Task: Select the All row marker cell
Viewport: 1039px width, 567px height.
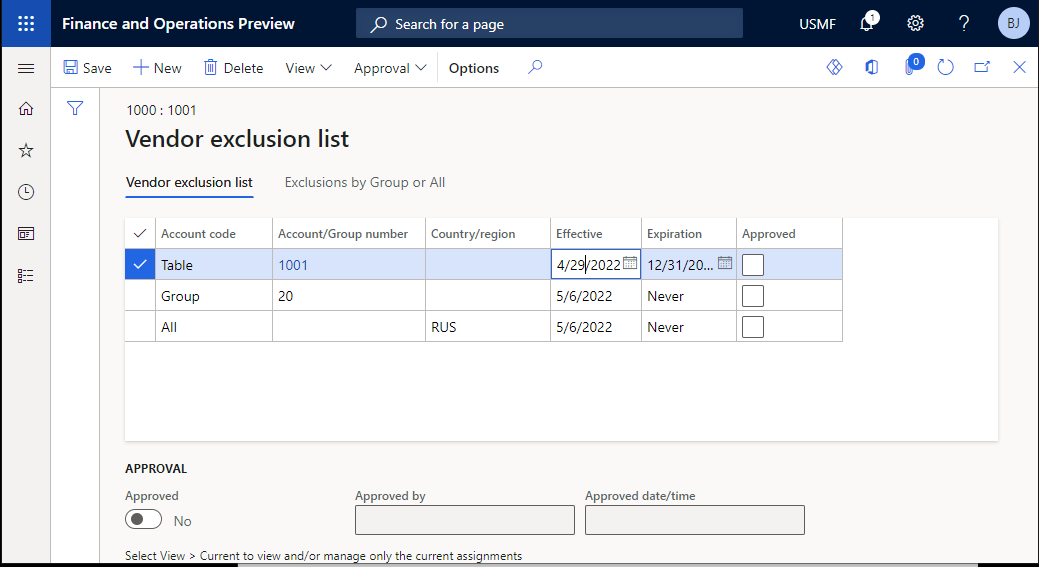Action: click(x=140, y=327)
